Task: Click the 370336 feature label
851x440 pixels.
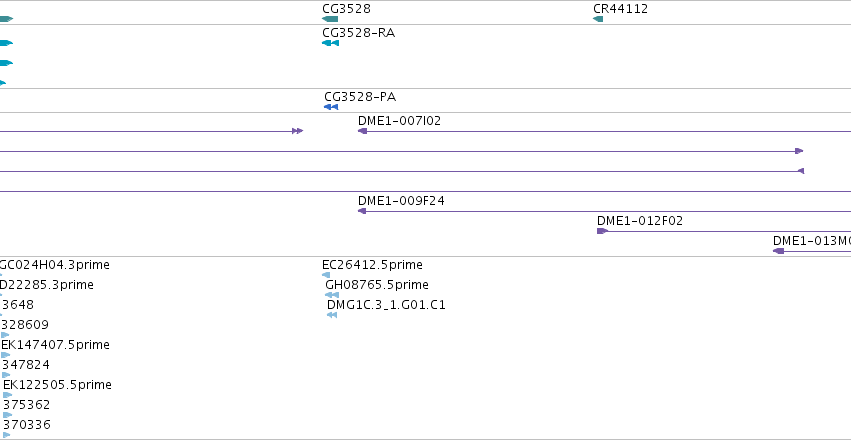Action: 27,425
